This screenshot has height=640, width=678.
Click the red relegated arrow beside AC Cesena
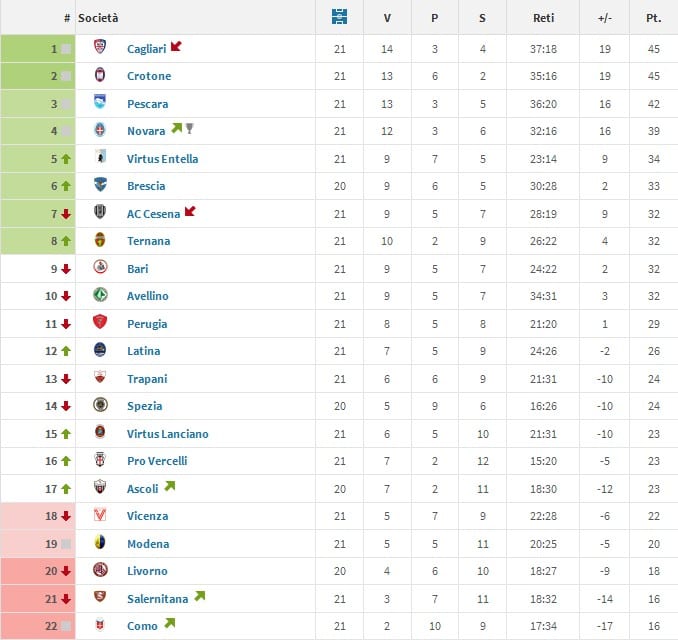pyautogui.click(x=190, y=211)
